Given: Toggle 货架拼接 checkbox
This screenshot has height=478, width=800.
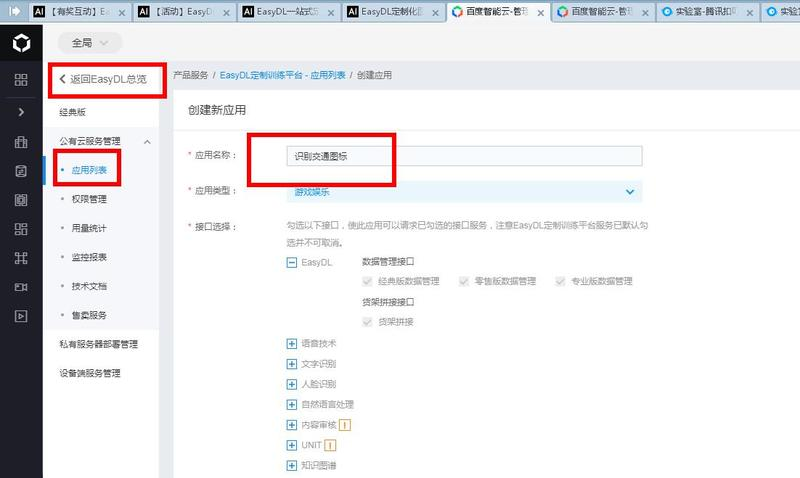Looking at the screenshot, I should tap(367, 322).
